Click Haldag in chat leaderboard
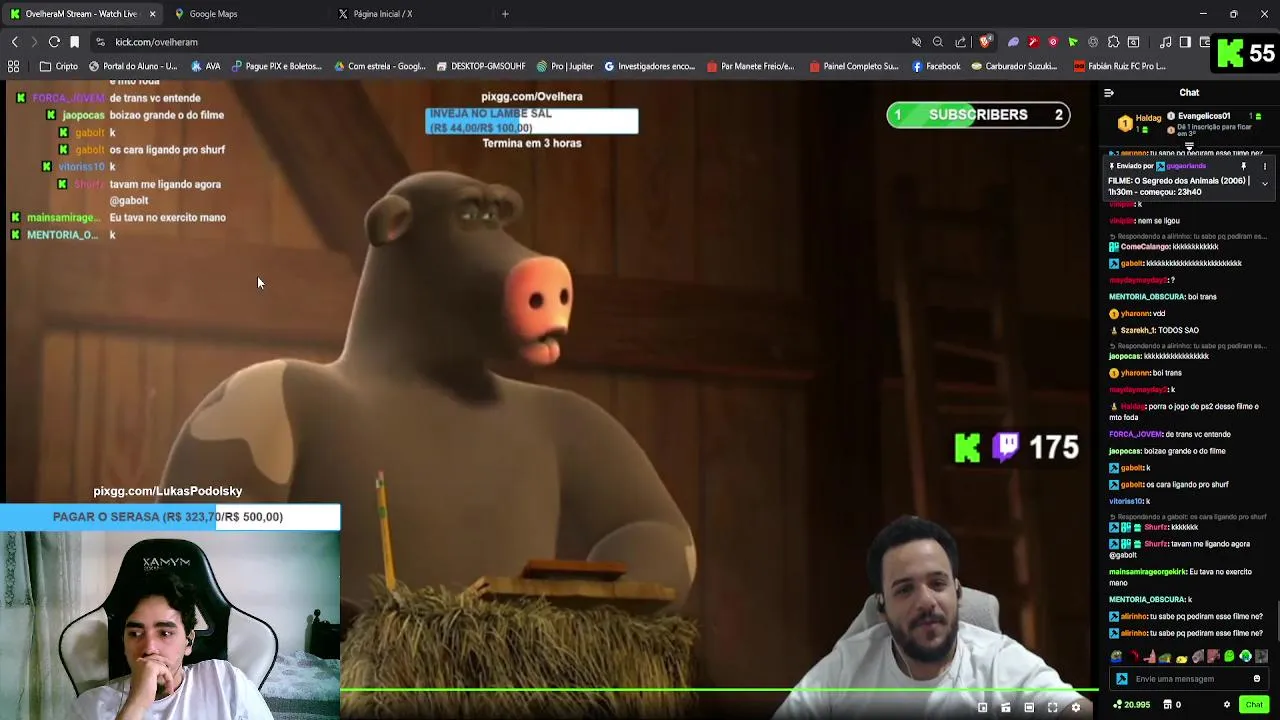This screenshot has height=720, width=1280. pyautogui.click(x=1148, y=118)
